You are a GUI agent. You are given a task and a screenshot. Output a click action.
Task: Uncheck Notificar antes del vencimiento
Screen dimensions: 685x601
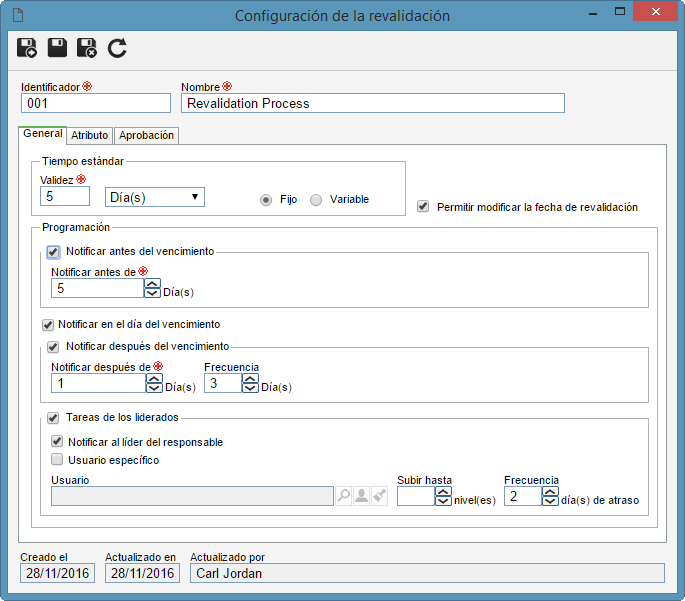[53, 252]
